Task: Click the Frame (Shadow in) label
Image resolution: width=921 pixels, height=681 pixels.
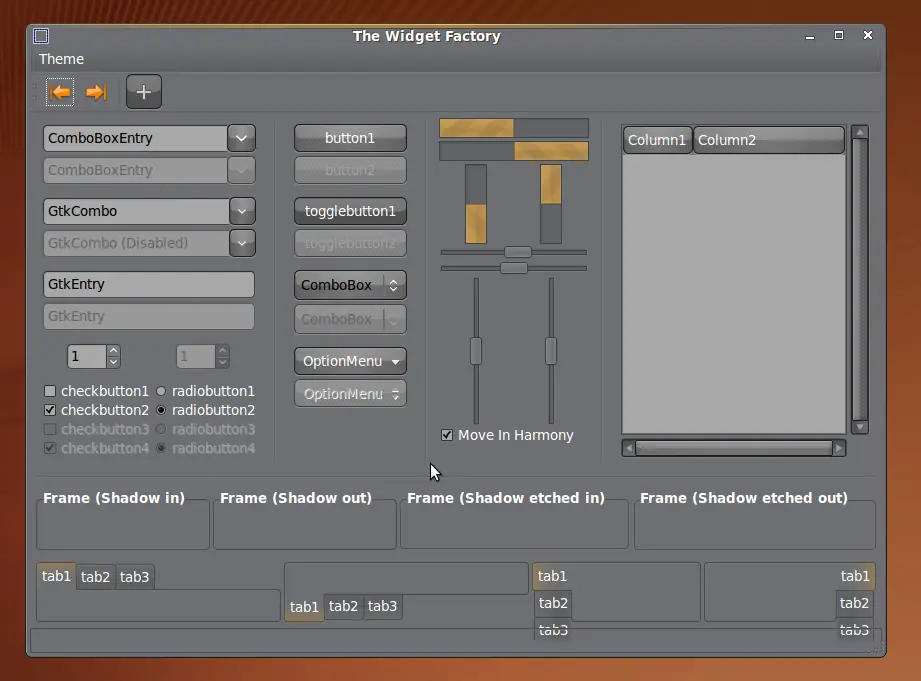Action: coord(114,498)
